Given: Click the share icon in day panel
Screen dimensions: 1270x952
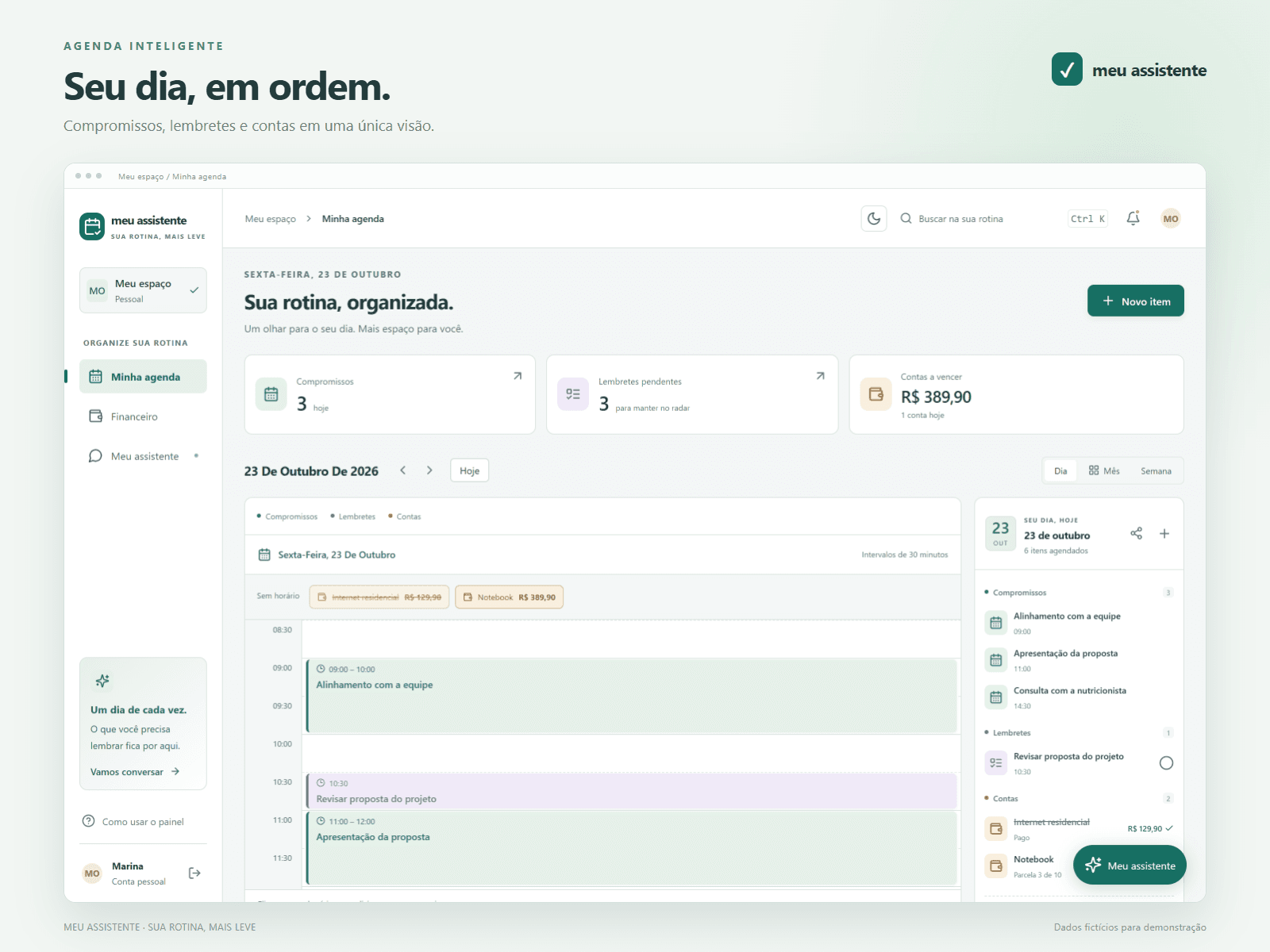Looking at the screenshot, I should point(1137,534).
